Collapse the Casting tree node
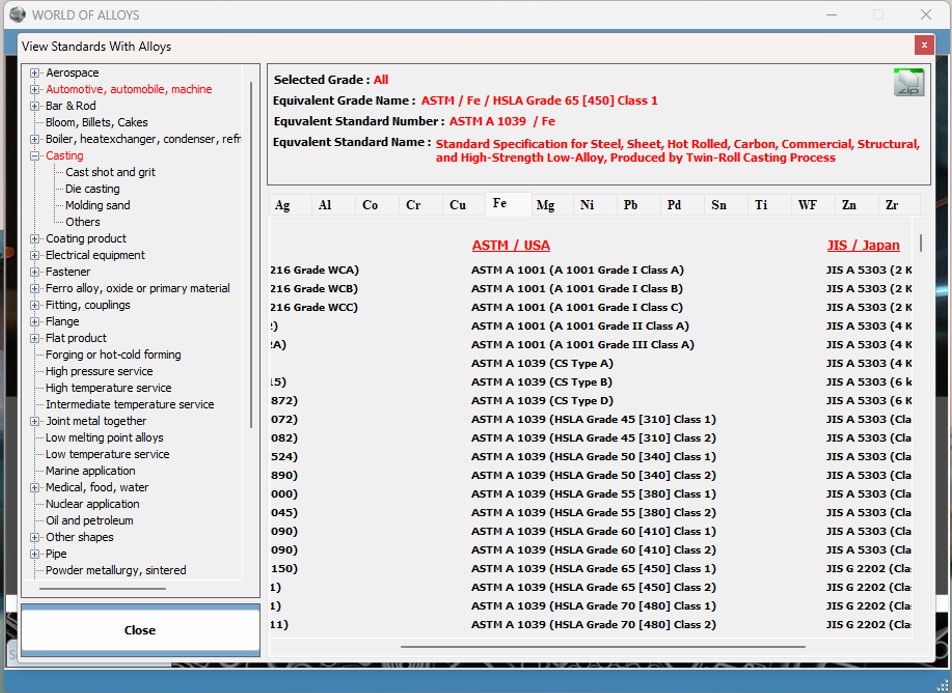This screenshot has width=952, height=693. pos(35,155)
